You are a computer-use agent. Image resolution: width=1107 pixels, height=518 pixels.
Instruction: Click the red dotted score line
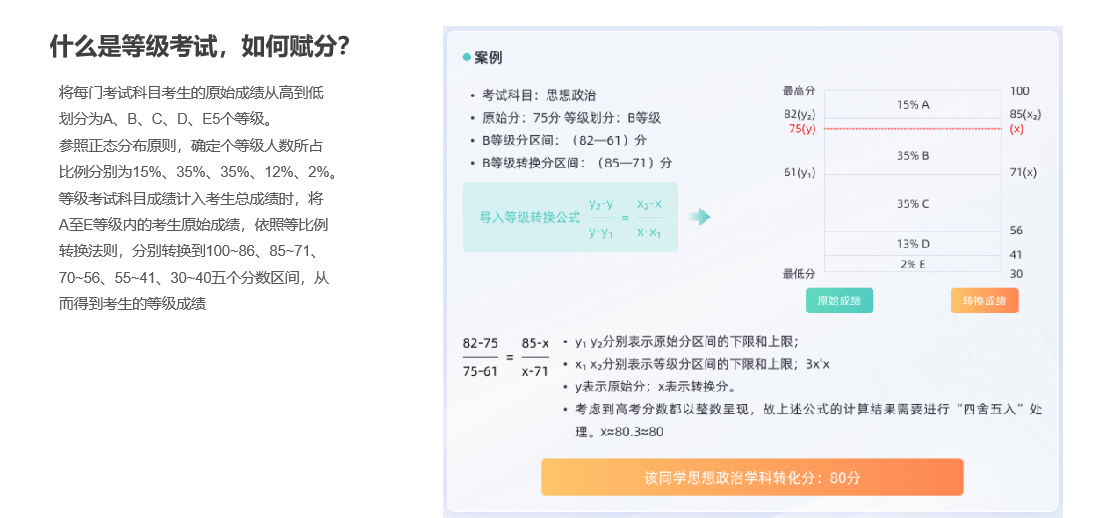913,128
